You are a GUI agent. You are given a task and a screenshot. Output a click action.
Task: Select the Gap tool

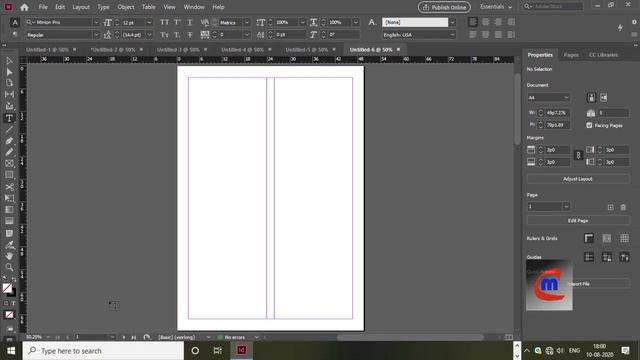pos(9,94)
